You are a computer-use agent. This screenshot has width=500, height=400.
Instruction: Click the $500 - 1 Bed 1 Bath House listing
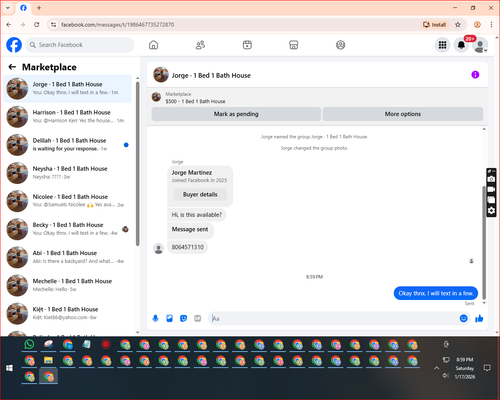(x=195, y=101)
